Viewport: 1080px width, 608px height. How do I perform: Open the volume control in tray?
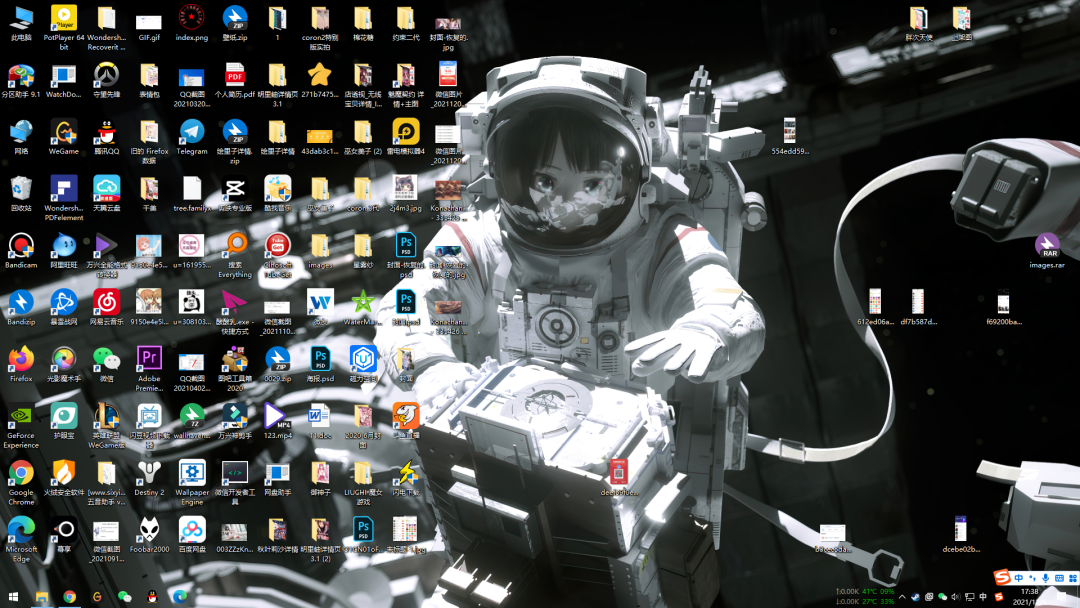[x=955, y=596]
